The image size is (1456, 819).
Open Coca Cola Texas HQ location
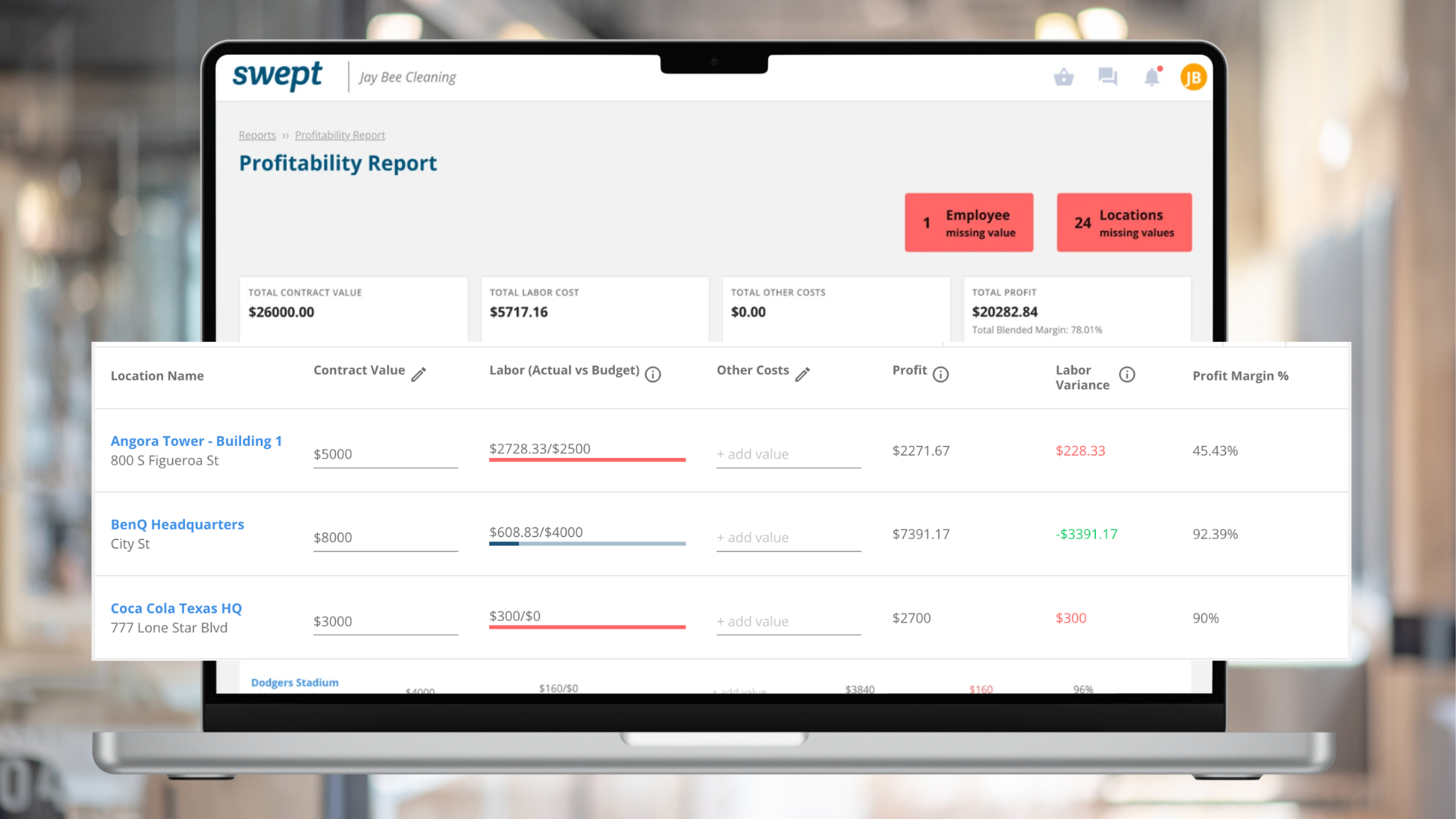tap(176, 608)
